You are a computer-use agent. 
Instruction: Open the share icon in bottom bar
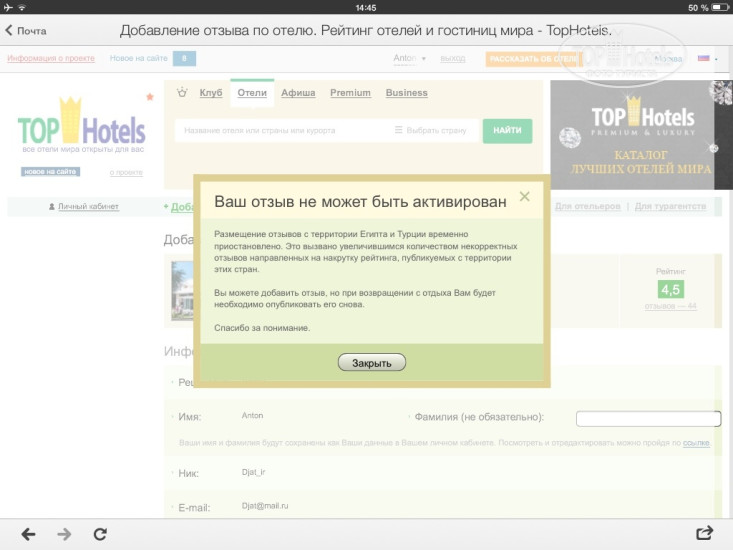(x=704, y=534)
